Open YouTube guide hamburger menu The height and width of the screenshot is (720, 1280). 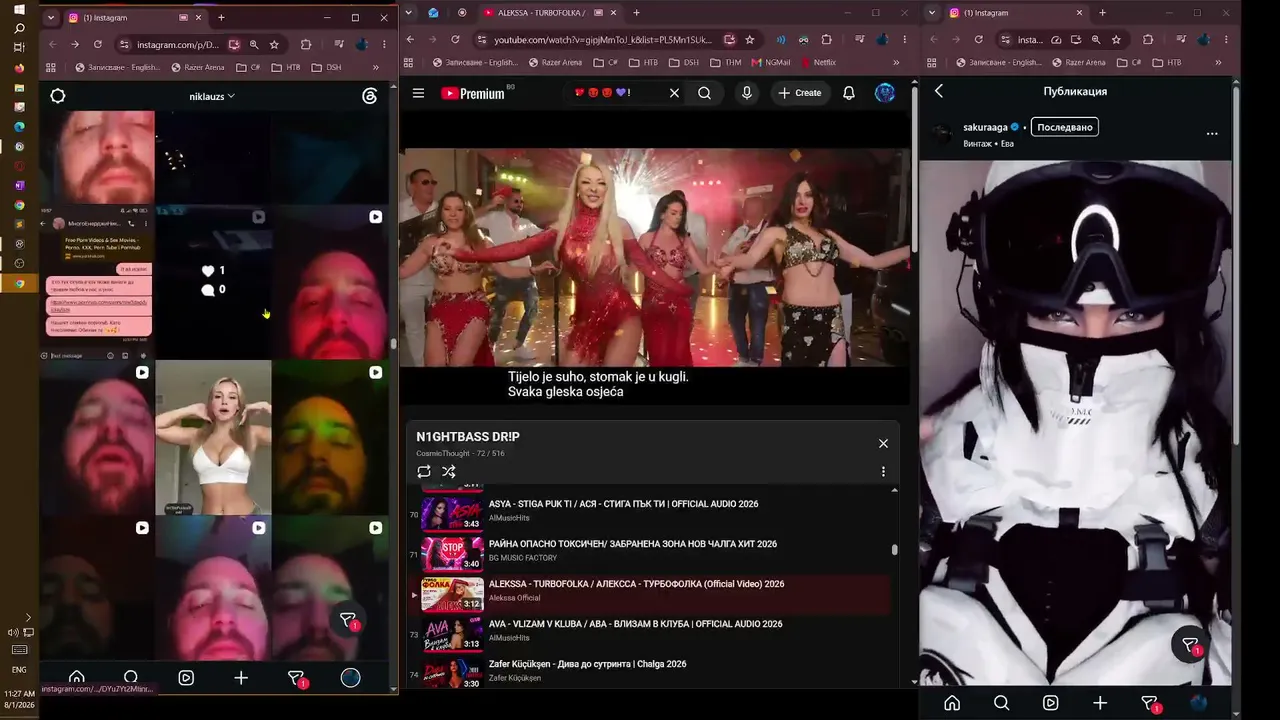point(418,93)
